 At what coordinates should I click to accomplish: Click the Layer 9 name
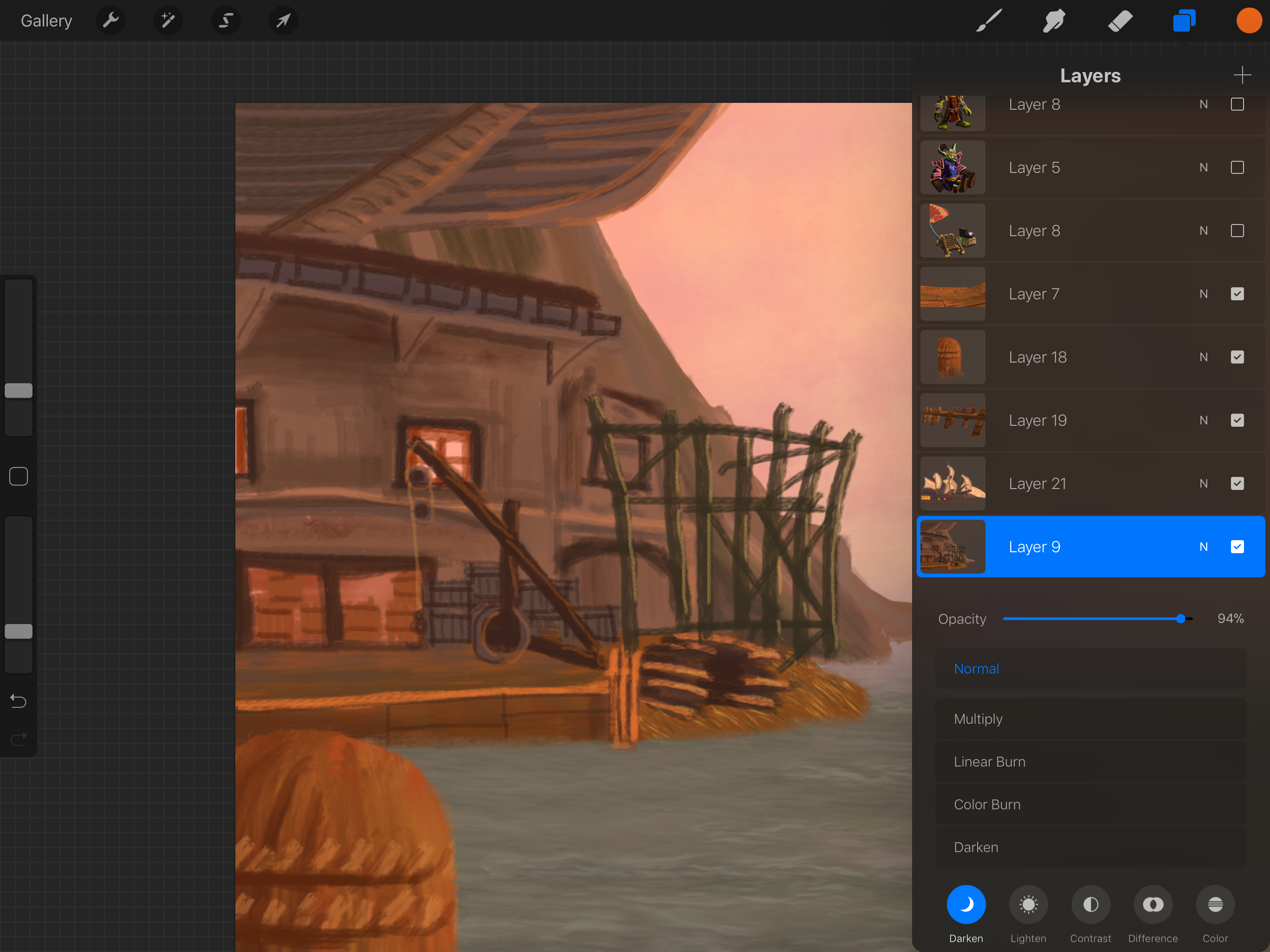[x=1034, y=547]
